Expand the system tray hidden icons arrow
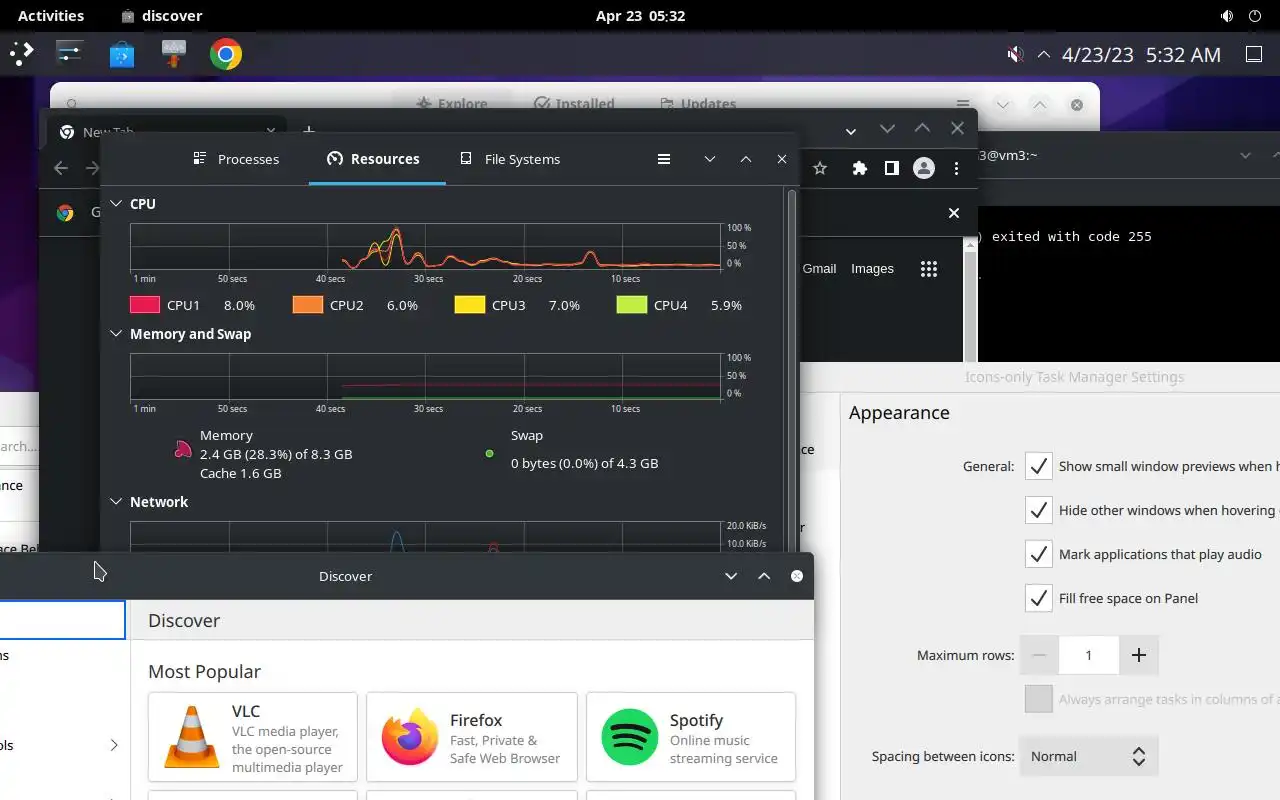This screenshot has width=1280, height=800. [1044, 55]
